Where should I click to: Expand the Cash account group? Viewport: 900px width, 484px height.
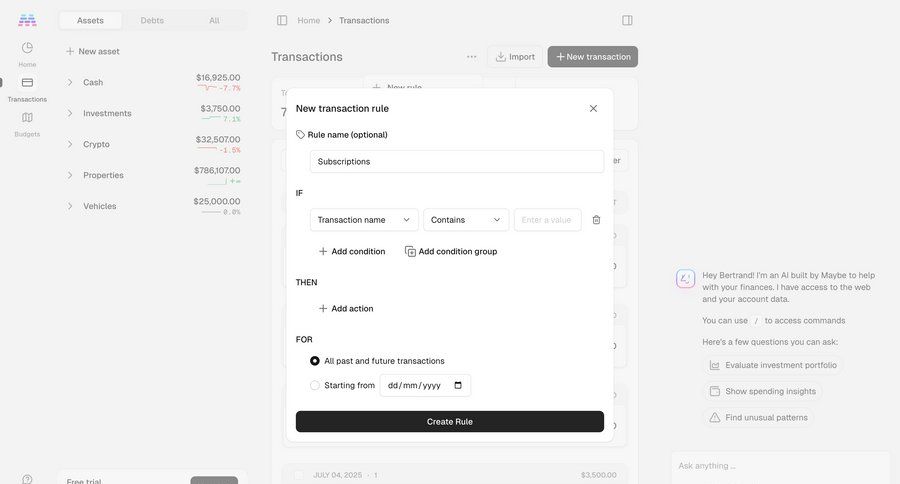(x=70, y=83)
